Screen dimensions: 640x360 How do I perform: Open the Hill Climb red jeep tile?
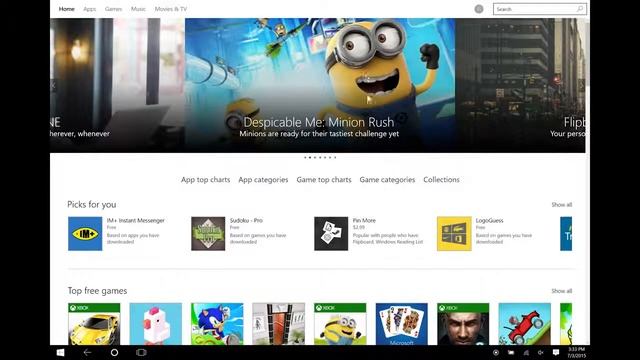tap(524, 324)
